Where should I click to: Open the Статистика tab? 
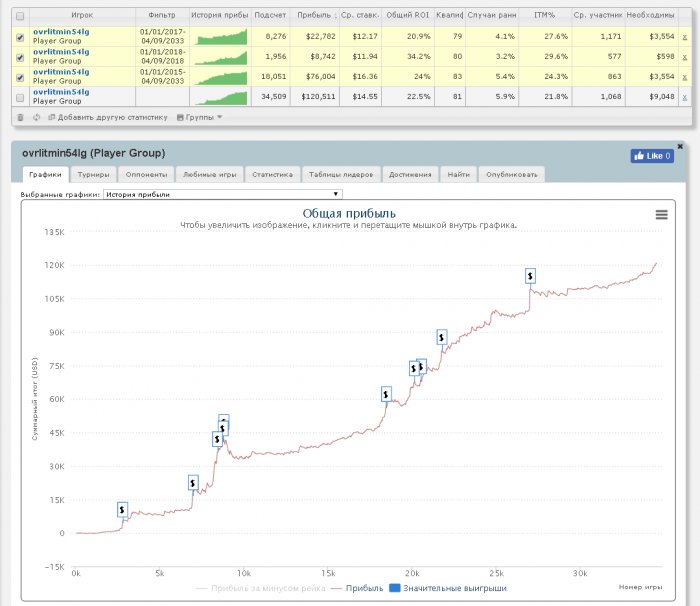point(271,174)
